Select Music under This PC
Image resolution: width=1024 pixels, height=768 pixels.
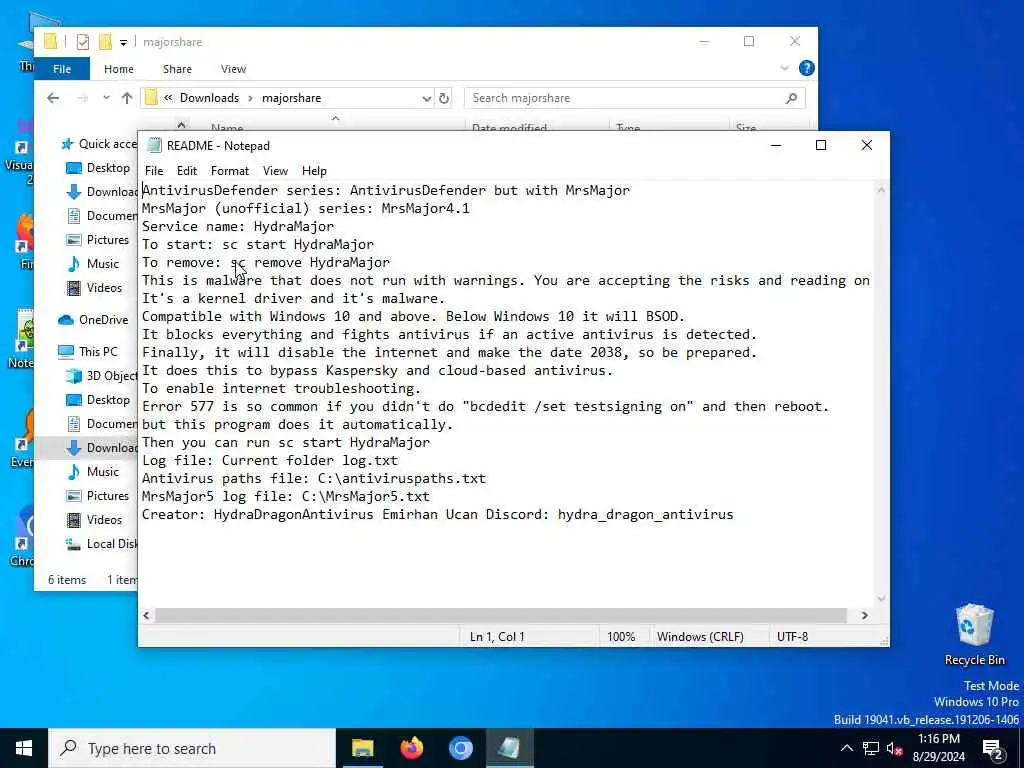93,472
